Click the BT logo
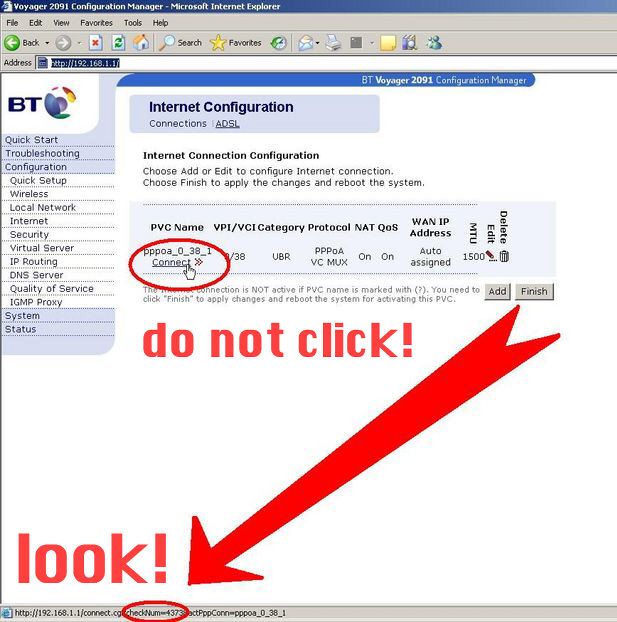 [x=42, y=103]
